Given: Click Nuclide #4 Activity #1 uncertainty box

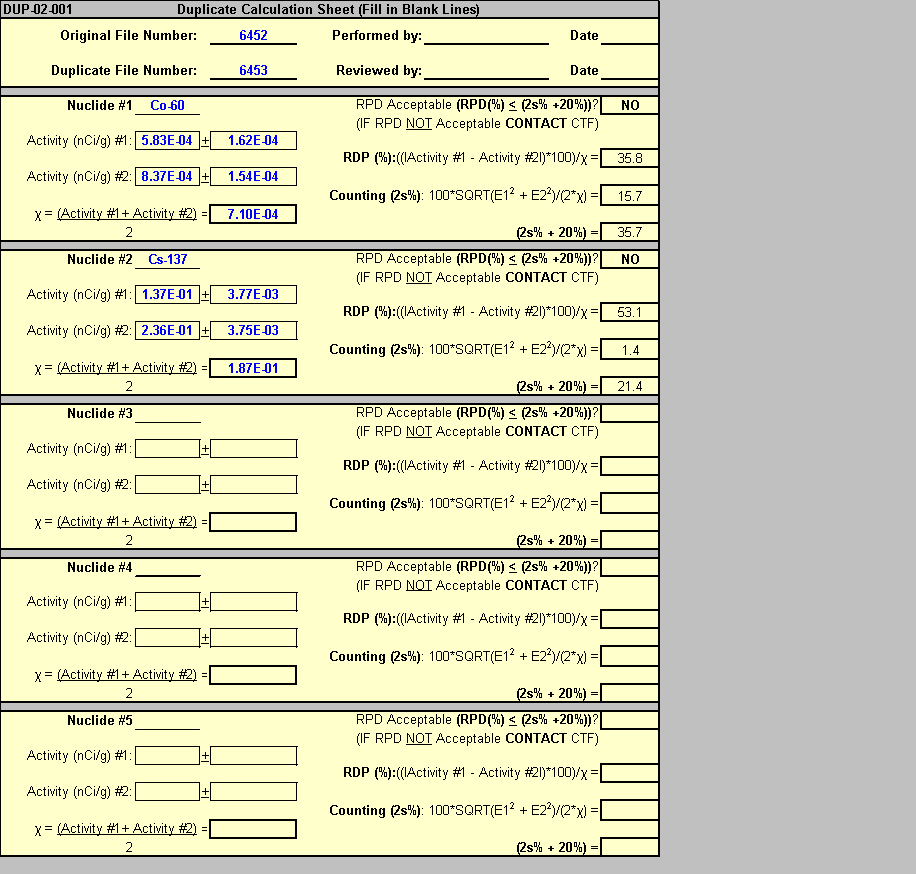Looking at the screenshot, I should click(253, 602).
